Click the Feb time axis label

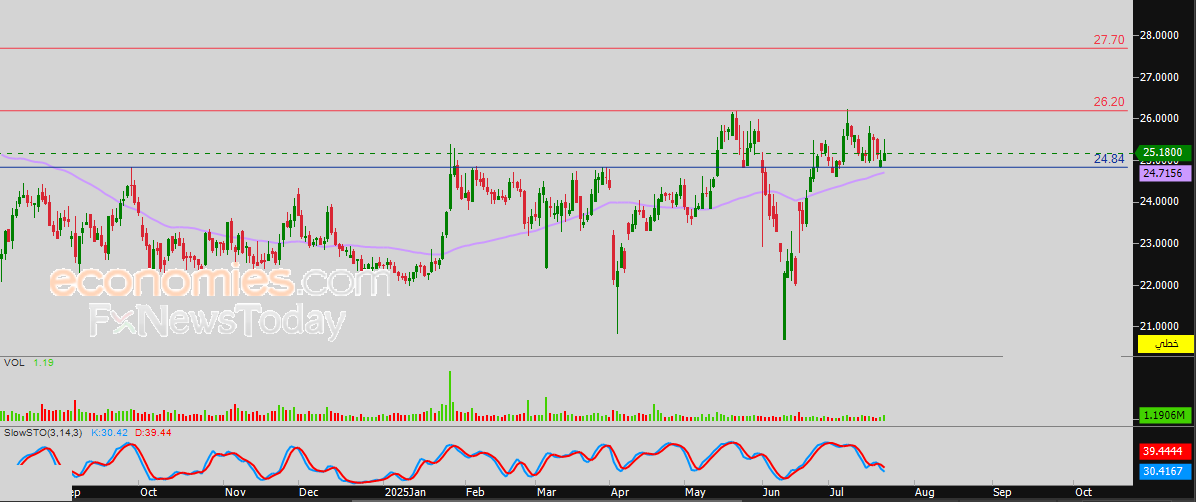pyautogui.click(x=475, y=493)
